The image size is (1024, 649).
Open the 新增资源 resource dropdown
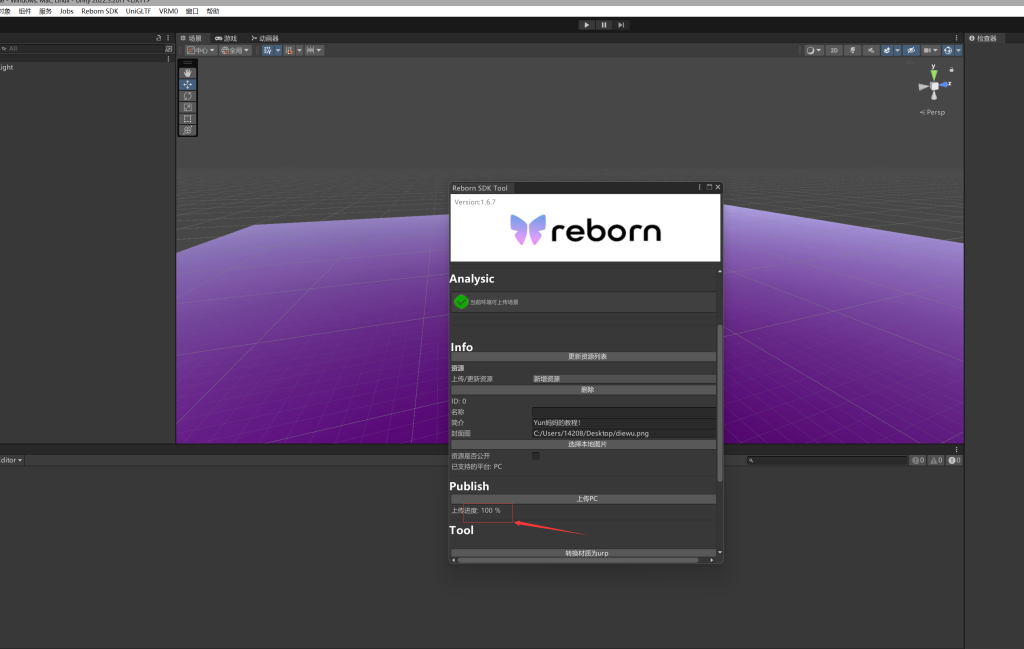pyautogui.click(x=623, y=379)
